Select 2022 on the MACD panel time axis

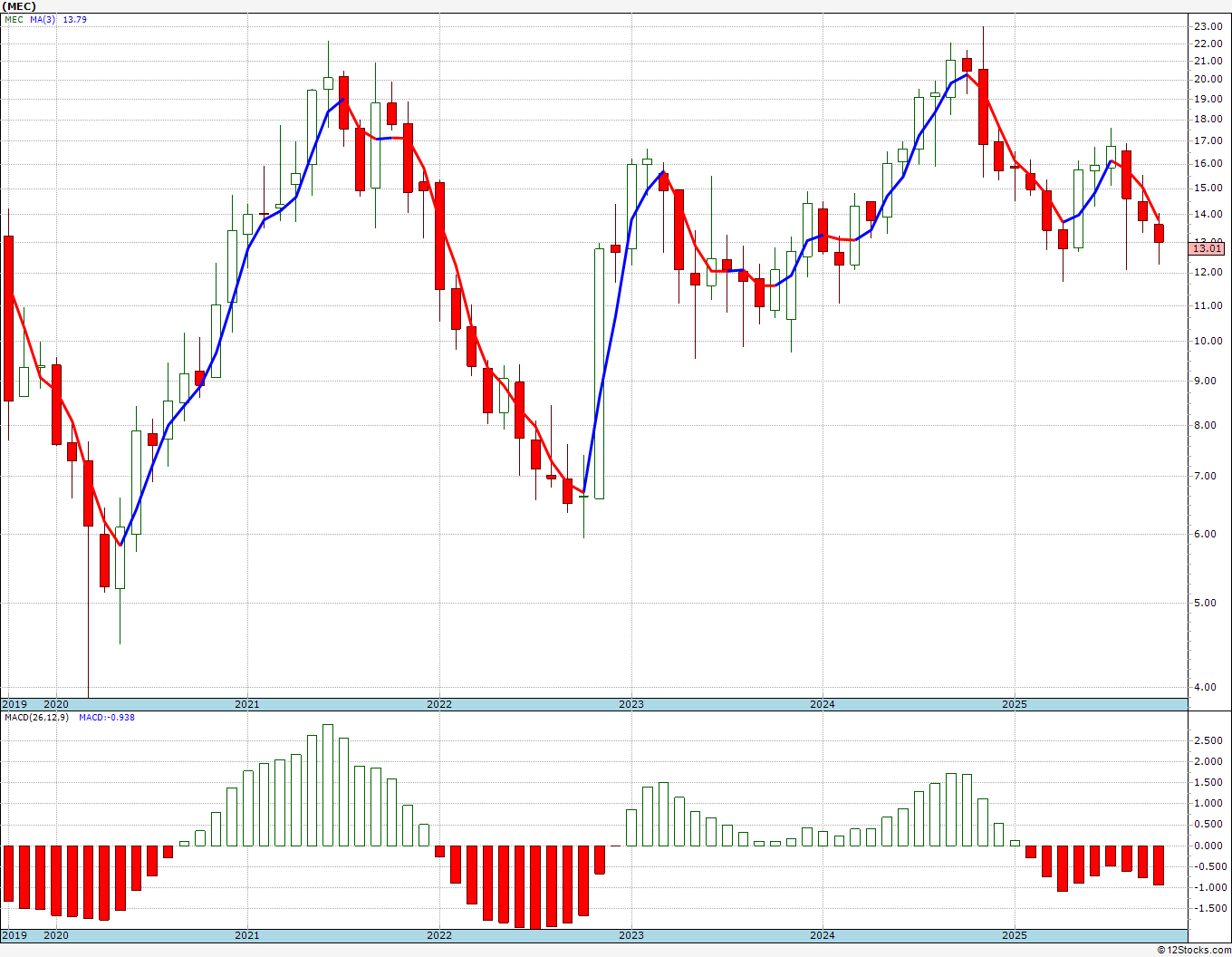[x=439, y=935]
